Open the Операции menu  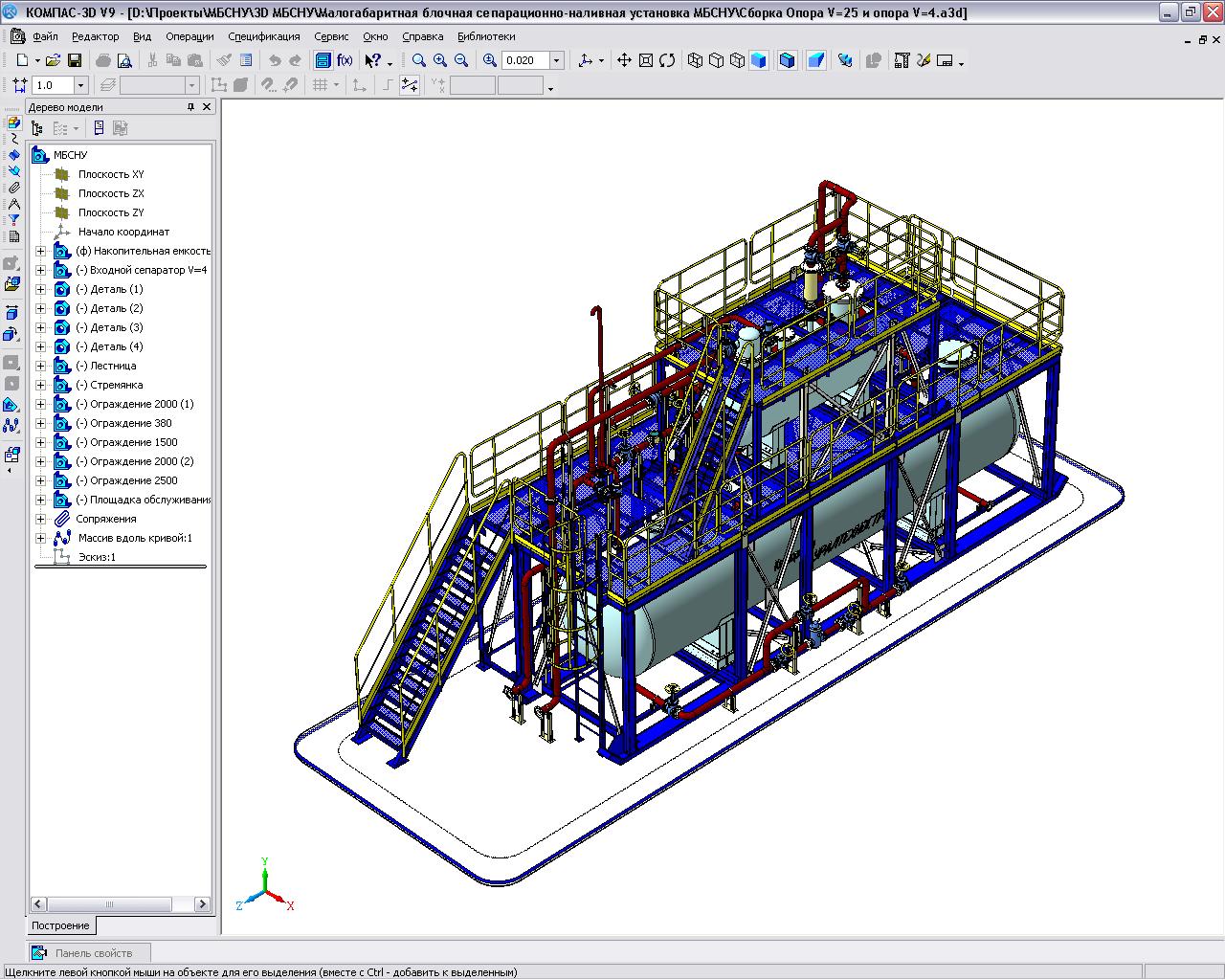(189, 36)
